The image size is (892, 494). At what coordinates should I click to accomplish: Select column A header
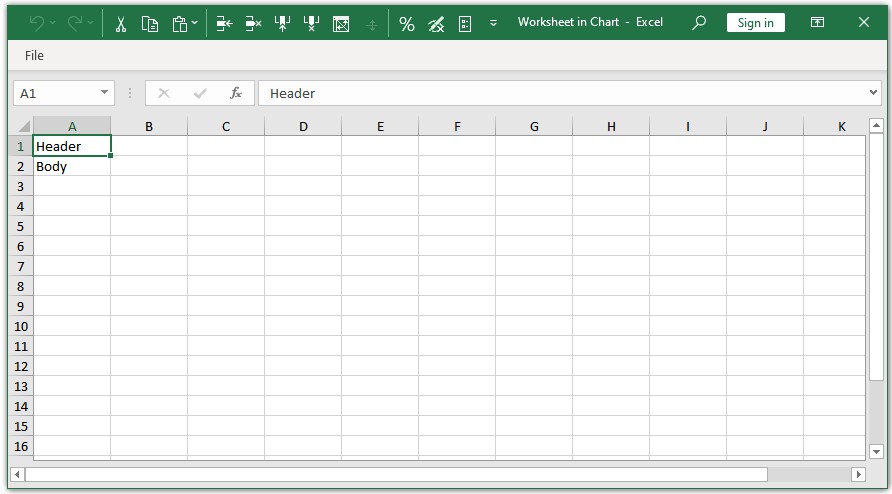72,126
